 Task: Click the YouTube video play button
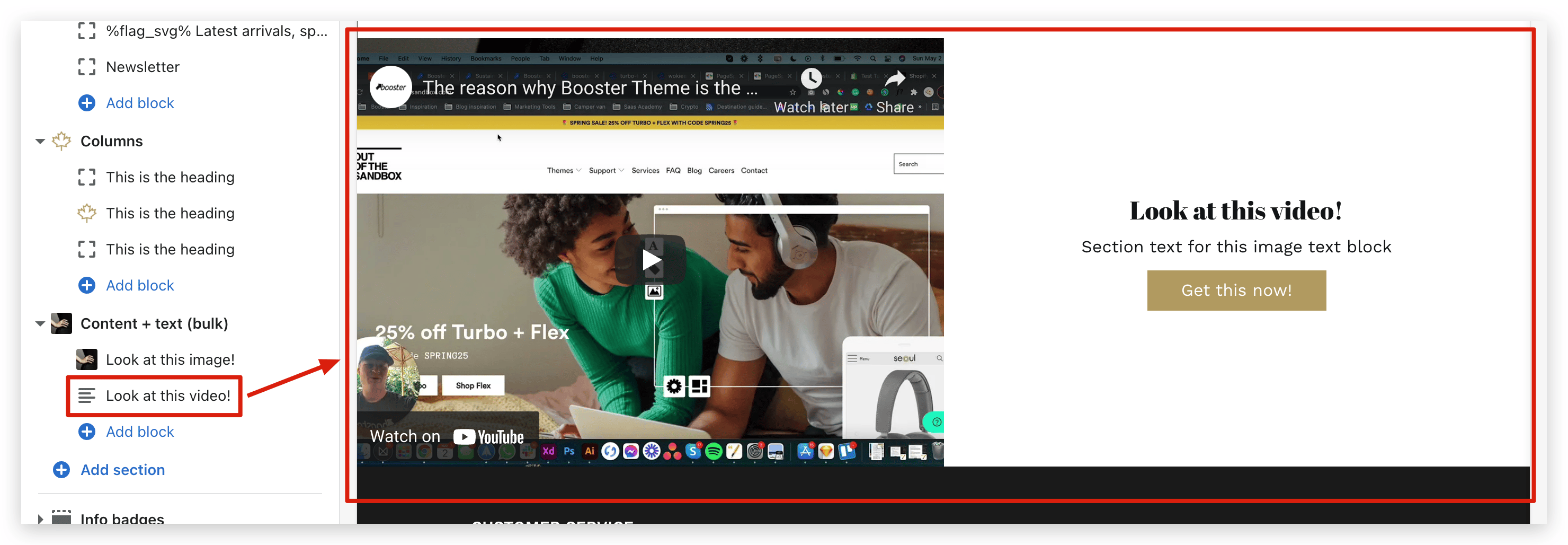[650, 261]
